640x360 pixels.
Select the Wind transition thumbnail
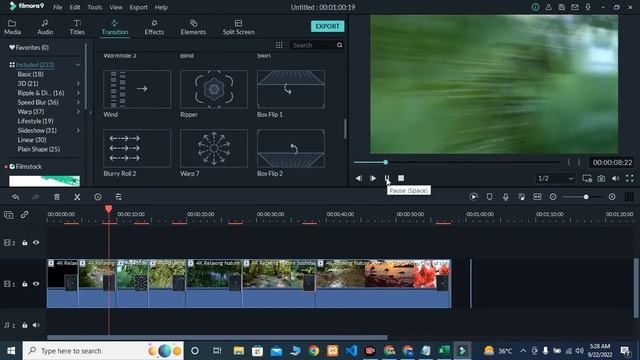pos(137,89)
